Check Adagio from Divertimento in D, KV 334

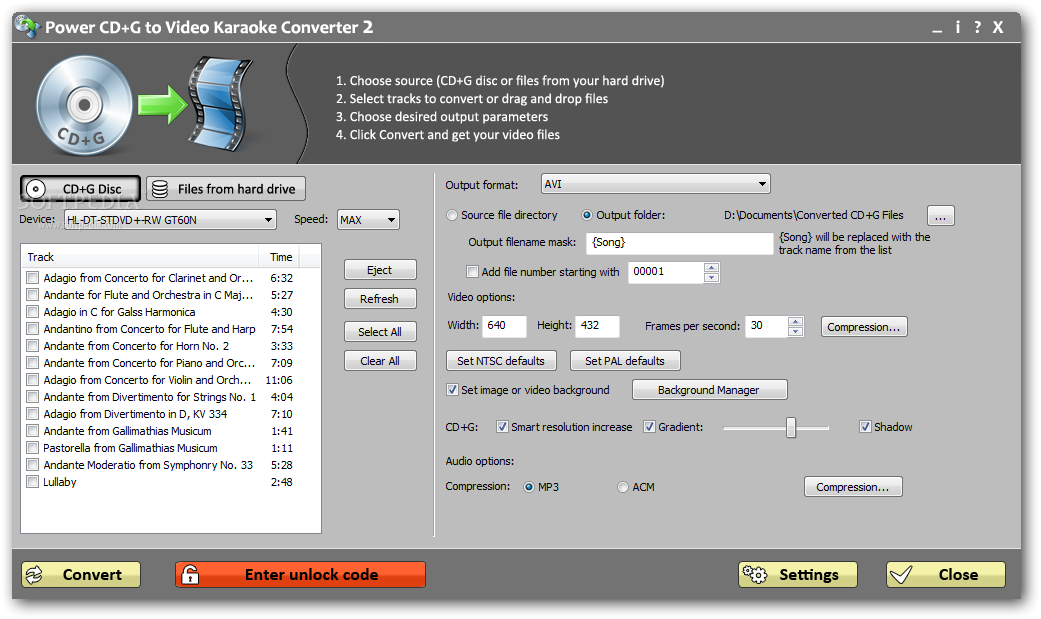33,414
